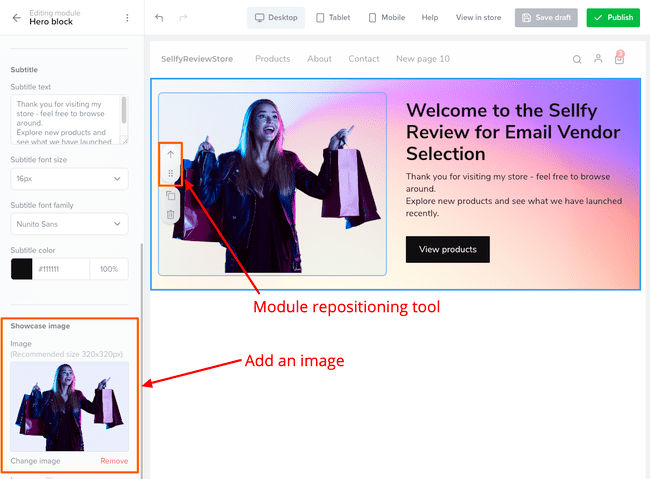
Task: Duplicate the hero module
Action: point(170,195)
